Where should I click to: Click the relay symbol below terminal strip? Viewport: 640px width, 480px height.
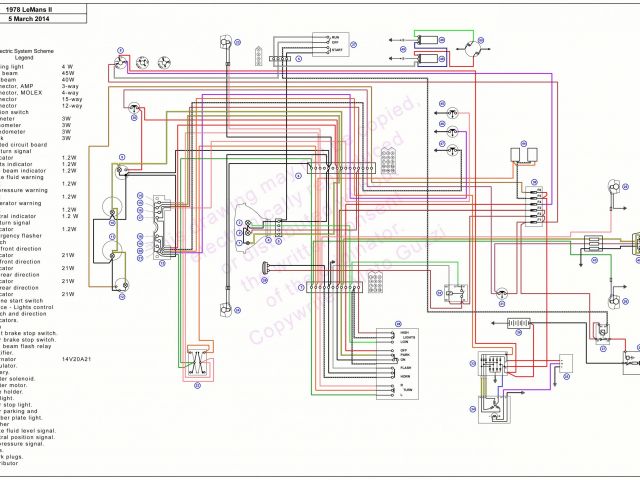tap(455, 292)
